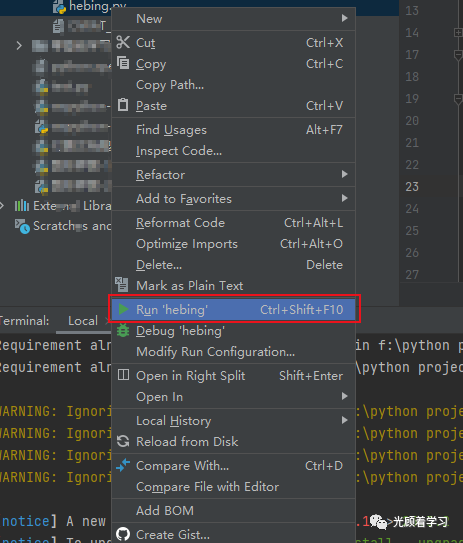Click the Open in Right Split icon
This screenshot has height=543, width=463.
click(x=123, y=375)
